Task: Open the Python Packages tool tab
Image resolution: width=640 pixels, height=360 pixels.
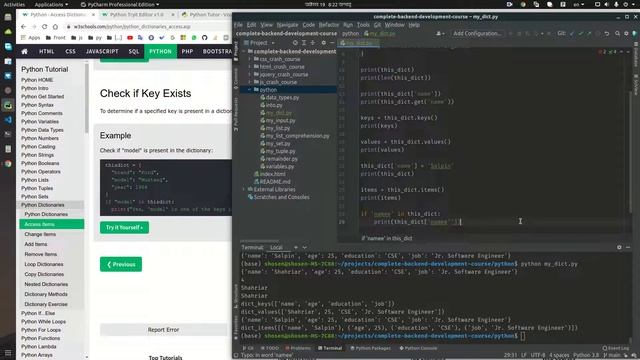Action: [371, 348]
